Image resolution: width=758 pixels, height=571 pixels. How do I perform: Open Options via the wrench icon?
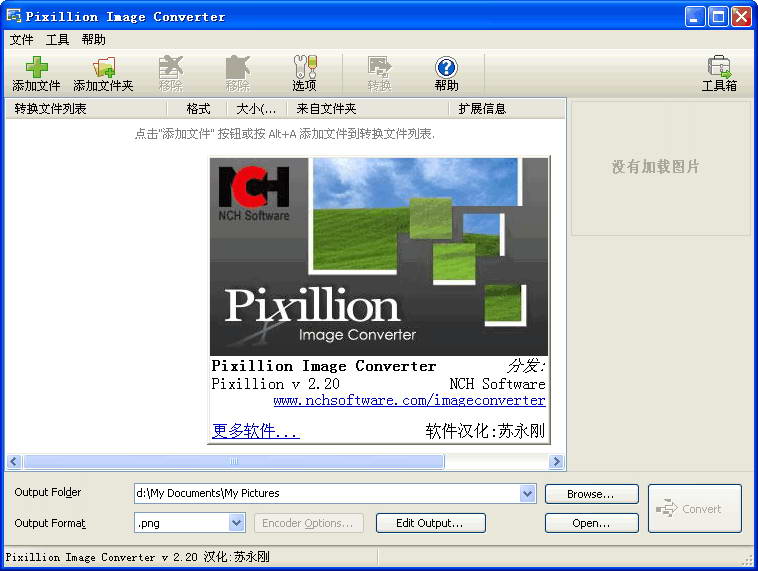click(x=305, y=67)
